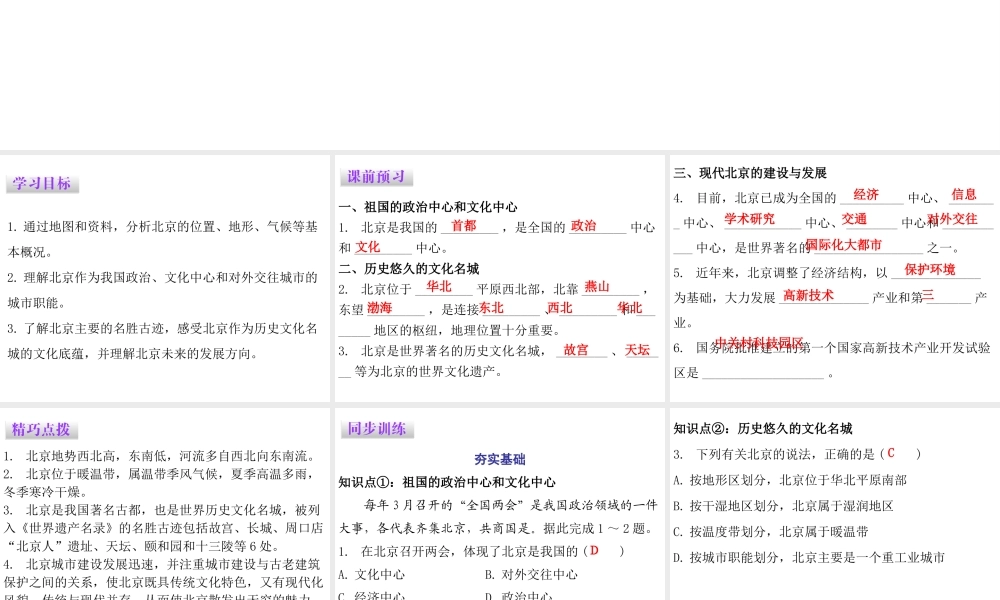
Task: Click the red answer 渤海
Action: tap(379, 308)
